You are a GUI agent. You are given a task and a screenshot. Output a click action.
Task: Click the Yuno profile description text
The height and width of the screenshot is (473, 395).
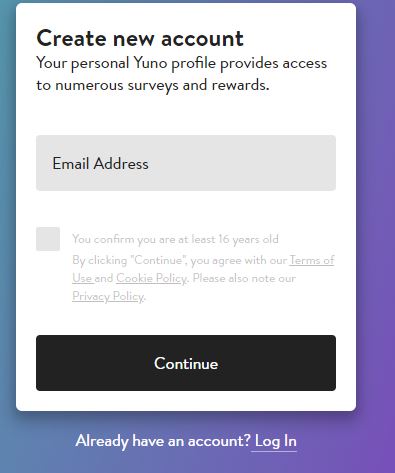pyautogui.click(x=182, y=74)
